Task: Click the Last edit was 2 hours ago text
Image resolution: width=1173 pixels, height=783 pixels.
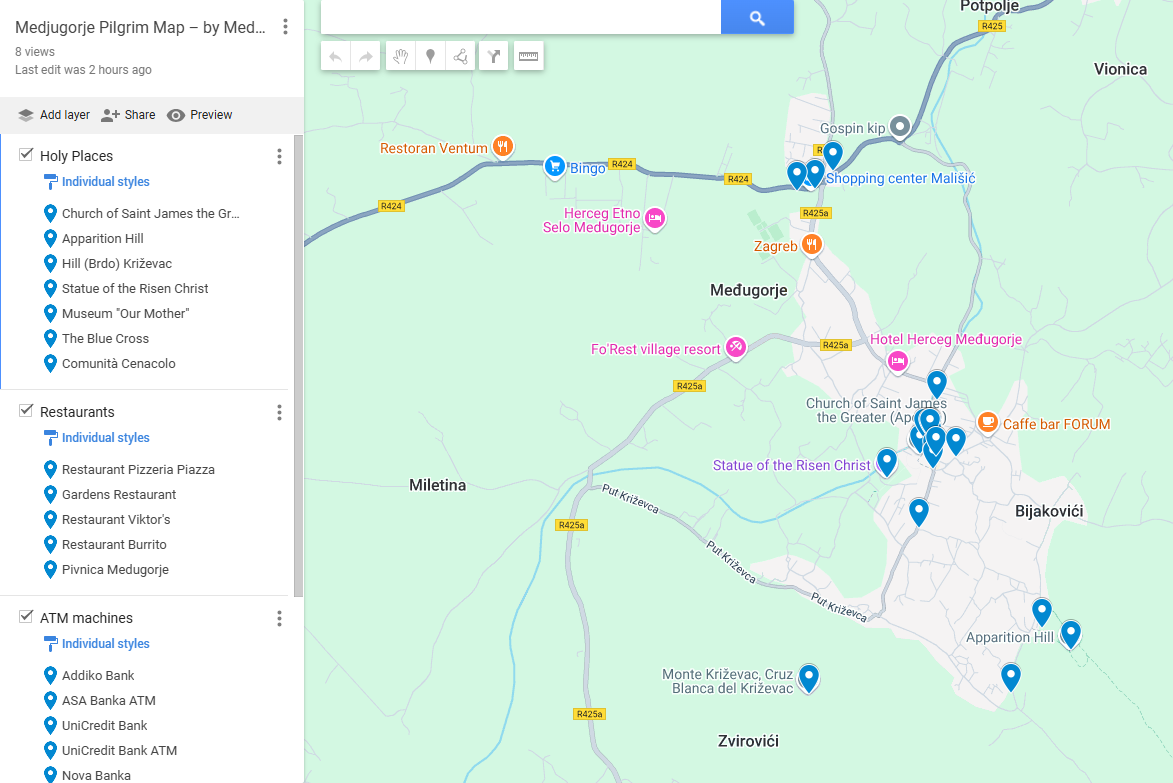Action: pos(83,70)
